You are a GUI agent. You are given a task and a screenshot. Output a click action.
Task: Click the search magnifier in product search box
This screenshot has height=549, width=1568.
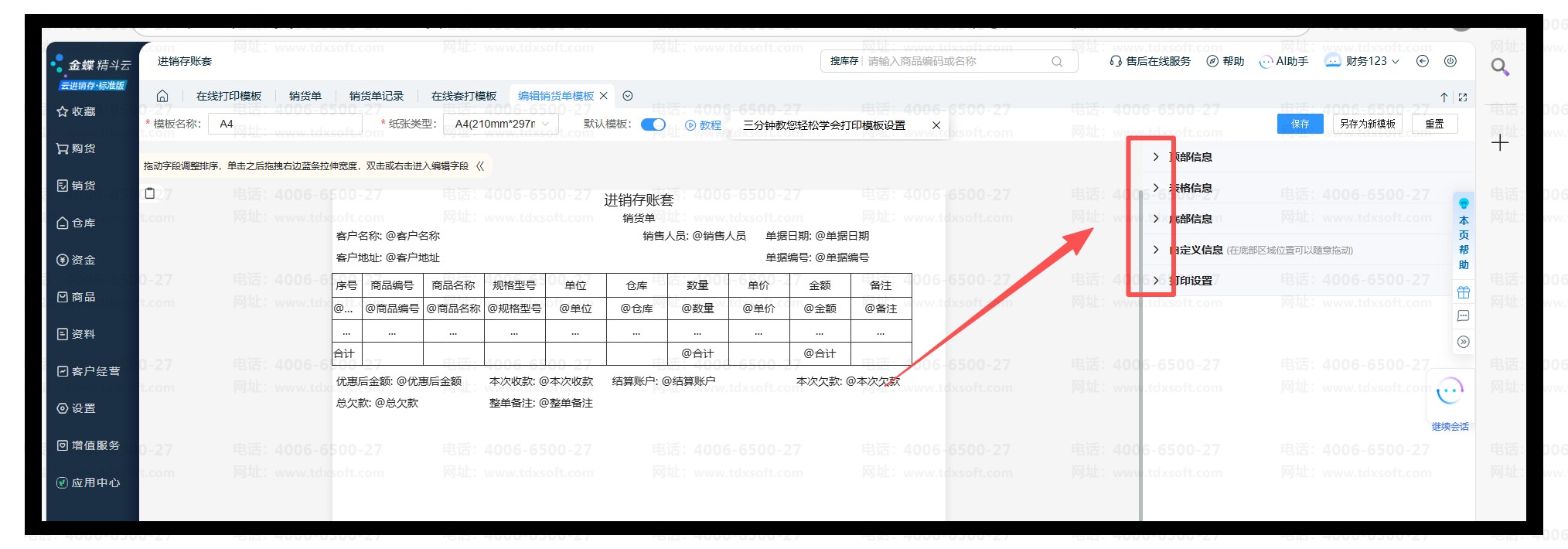[x=1057, y=62]
